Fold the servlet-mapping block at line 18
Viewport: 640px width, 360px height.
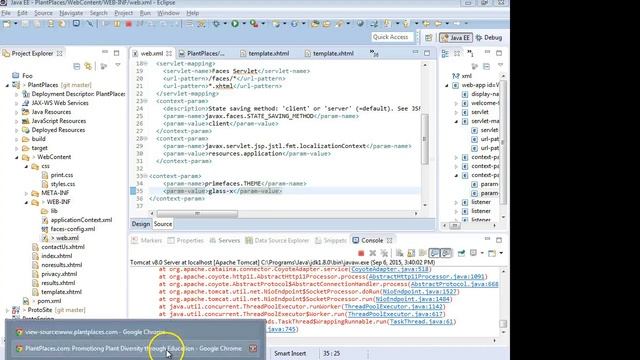146,64
